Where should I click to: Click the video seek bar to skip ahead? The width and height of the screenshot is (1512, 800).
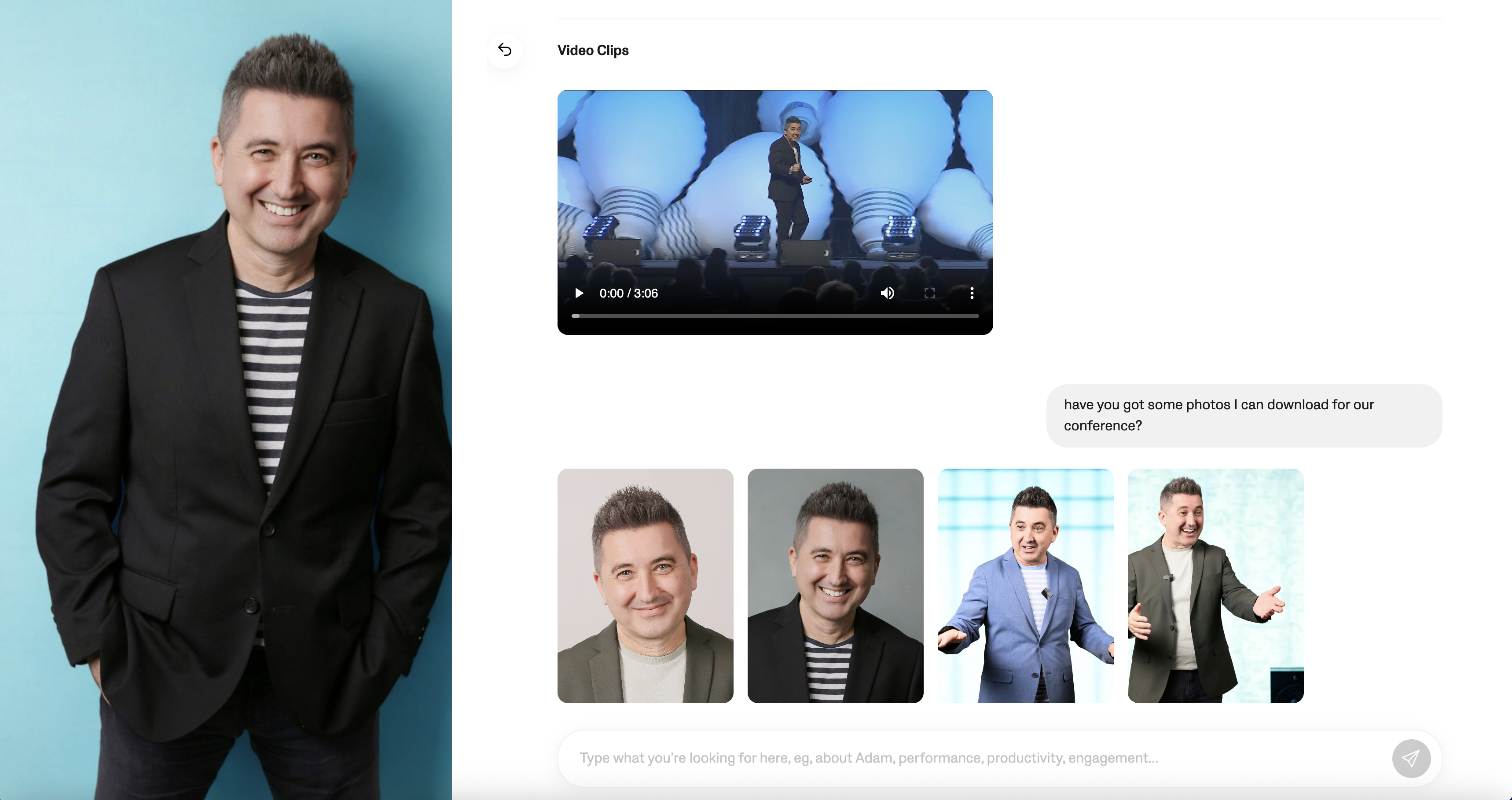click(x=775, y=316)
